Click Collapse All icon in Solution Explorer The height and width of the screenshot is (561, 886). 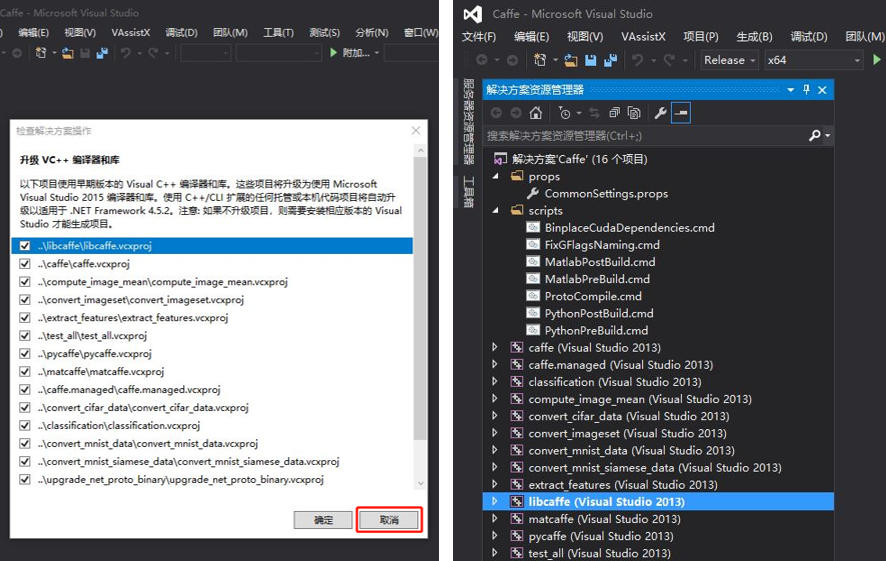click(614, 113)
